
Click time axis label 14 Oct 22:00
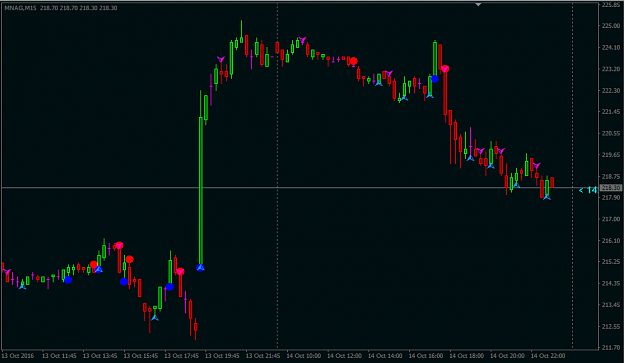(548, 355)
